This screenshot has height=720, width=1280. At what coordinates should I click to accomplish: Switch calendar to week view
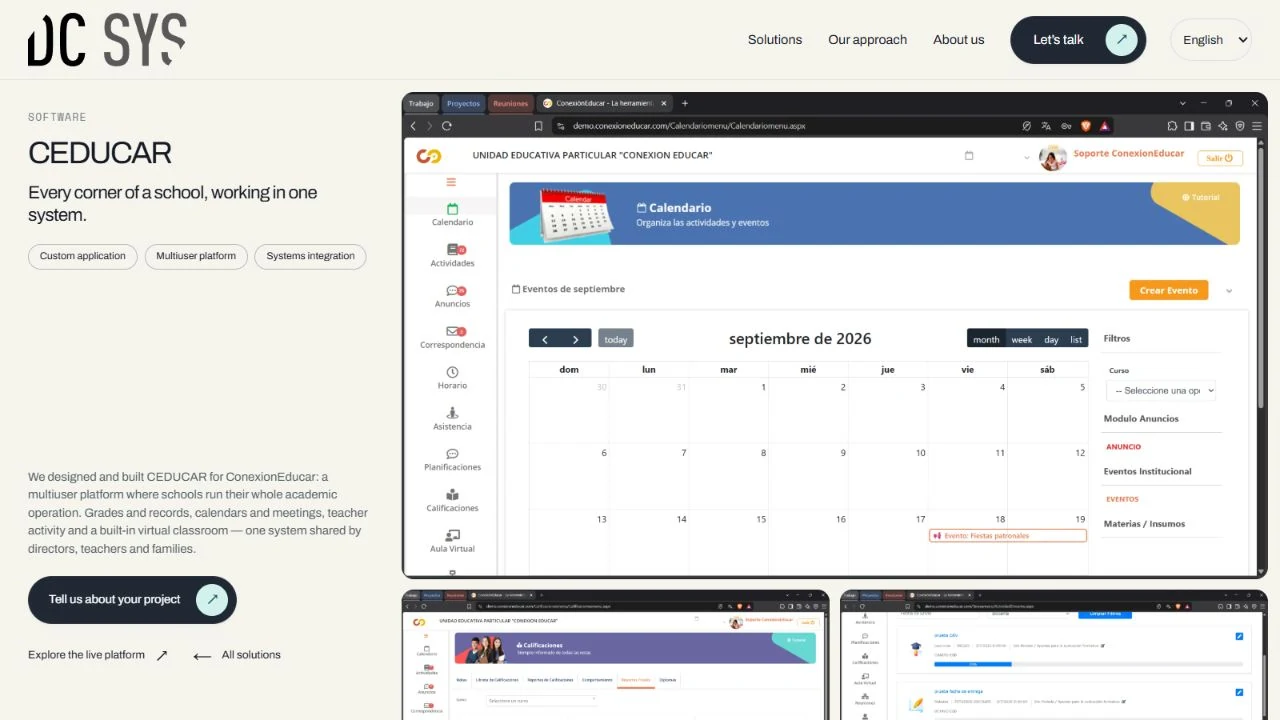[x=1022, y=339]
